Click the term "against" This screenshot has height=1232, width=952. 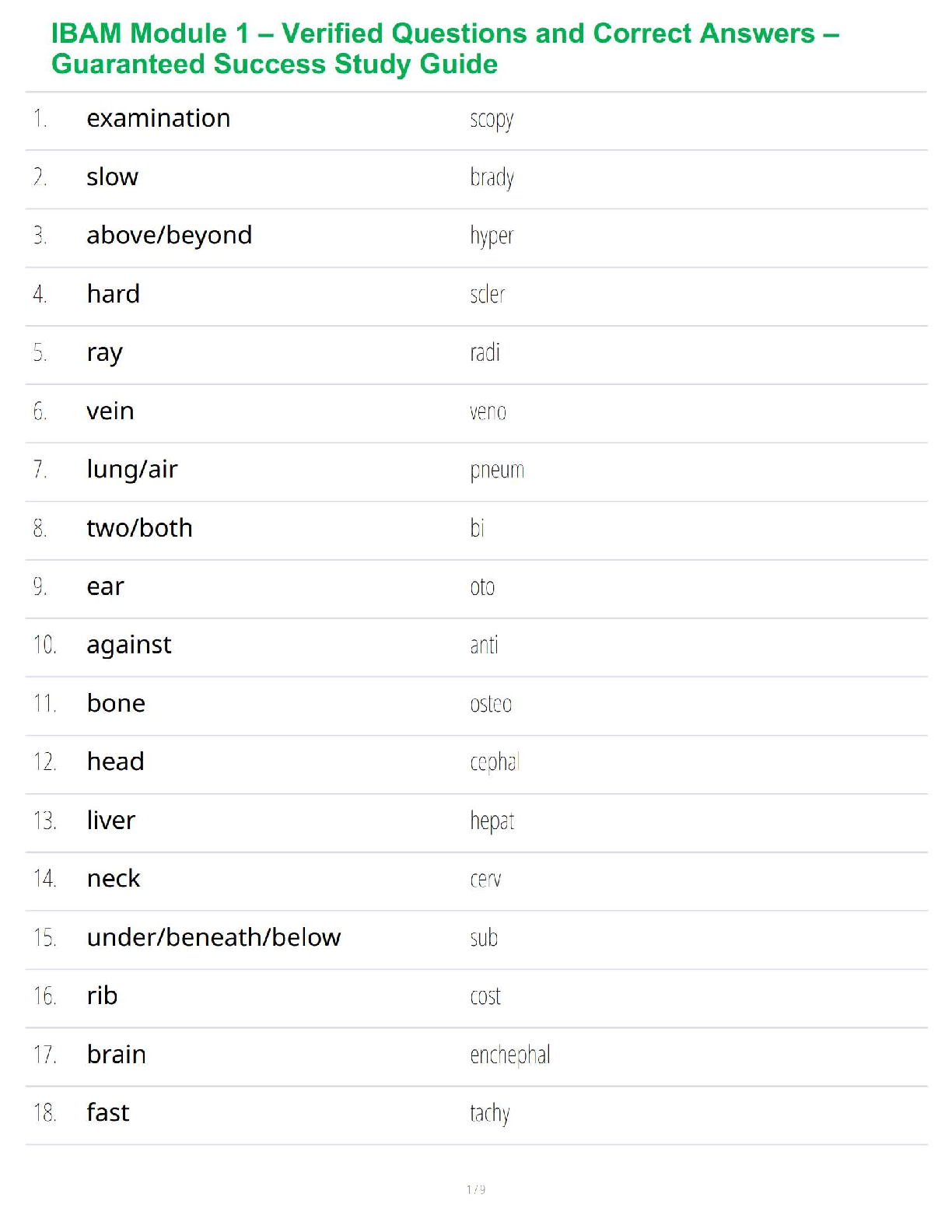pos(128,646)
